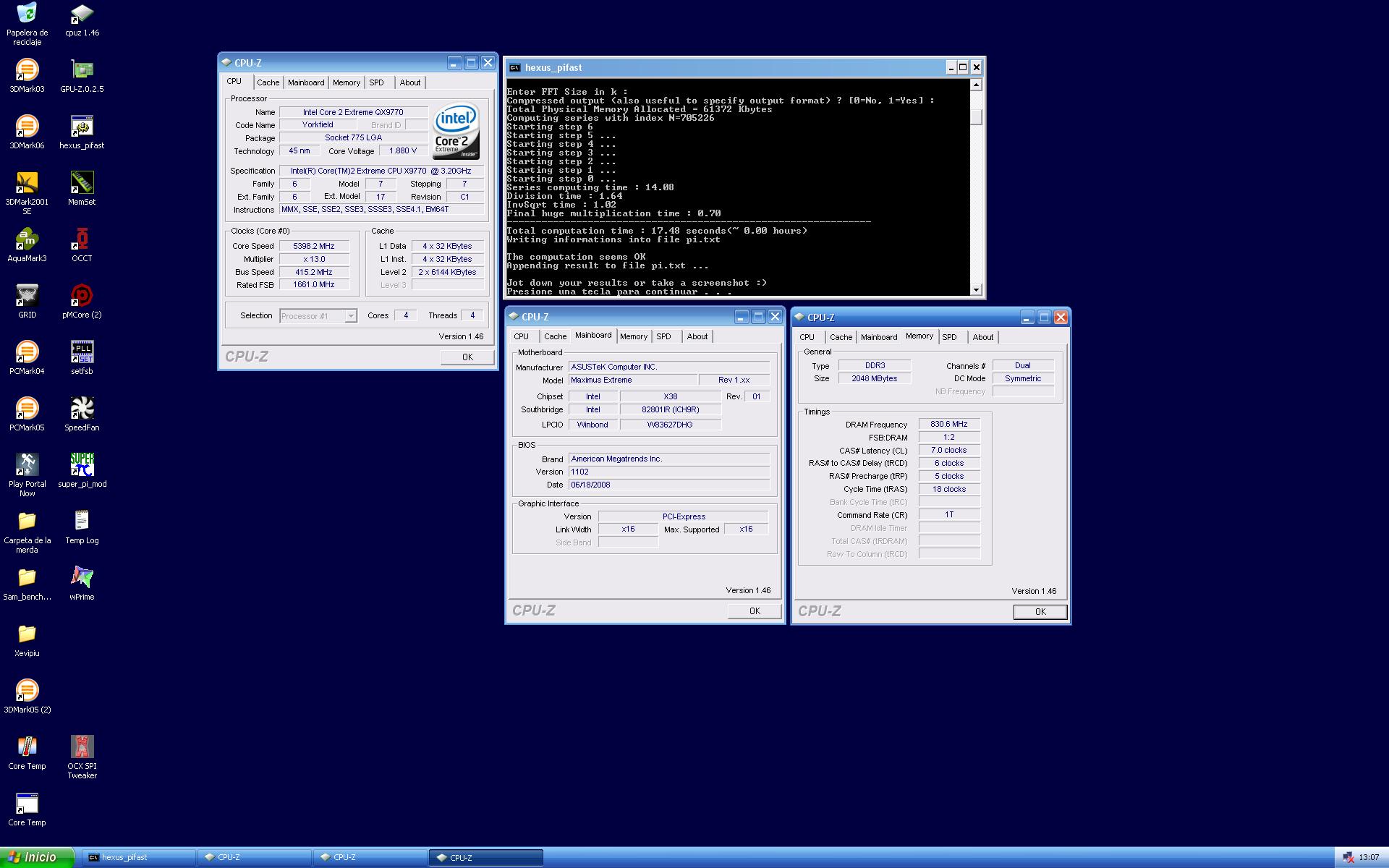Click the taskbar clock showing 13:07
This screenshot has height=868, width=1389.
pos(1369,858)
